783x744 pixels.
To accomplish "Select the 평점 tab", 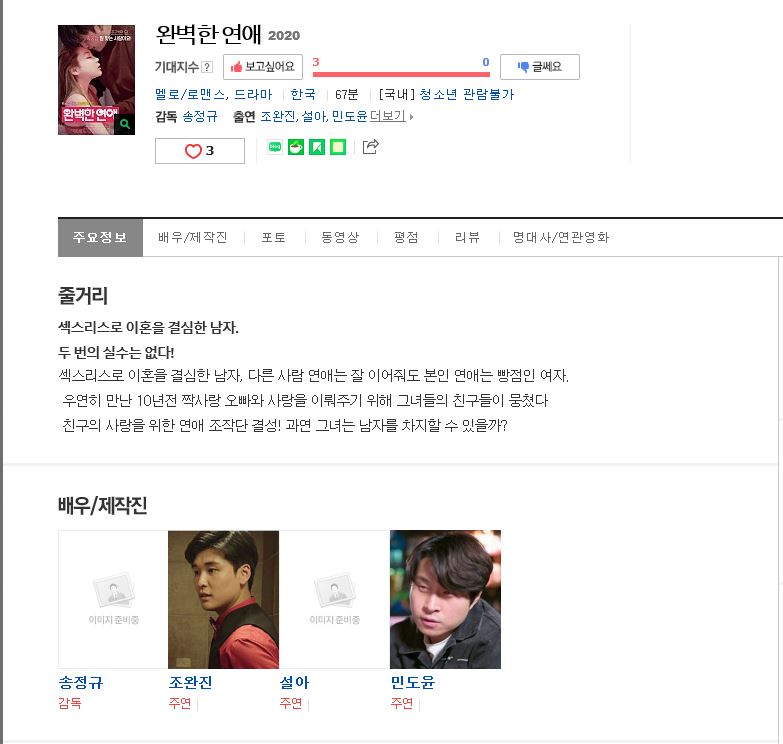I will pyautogui.click(x=406, y=238).
